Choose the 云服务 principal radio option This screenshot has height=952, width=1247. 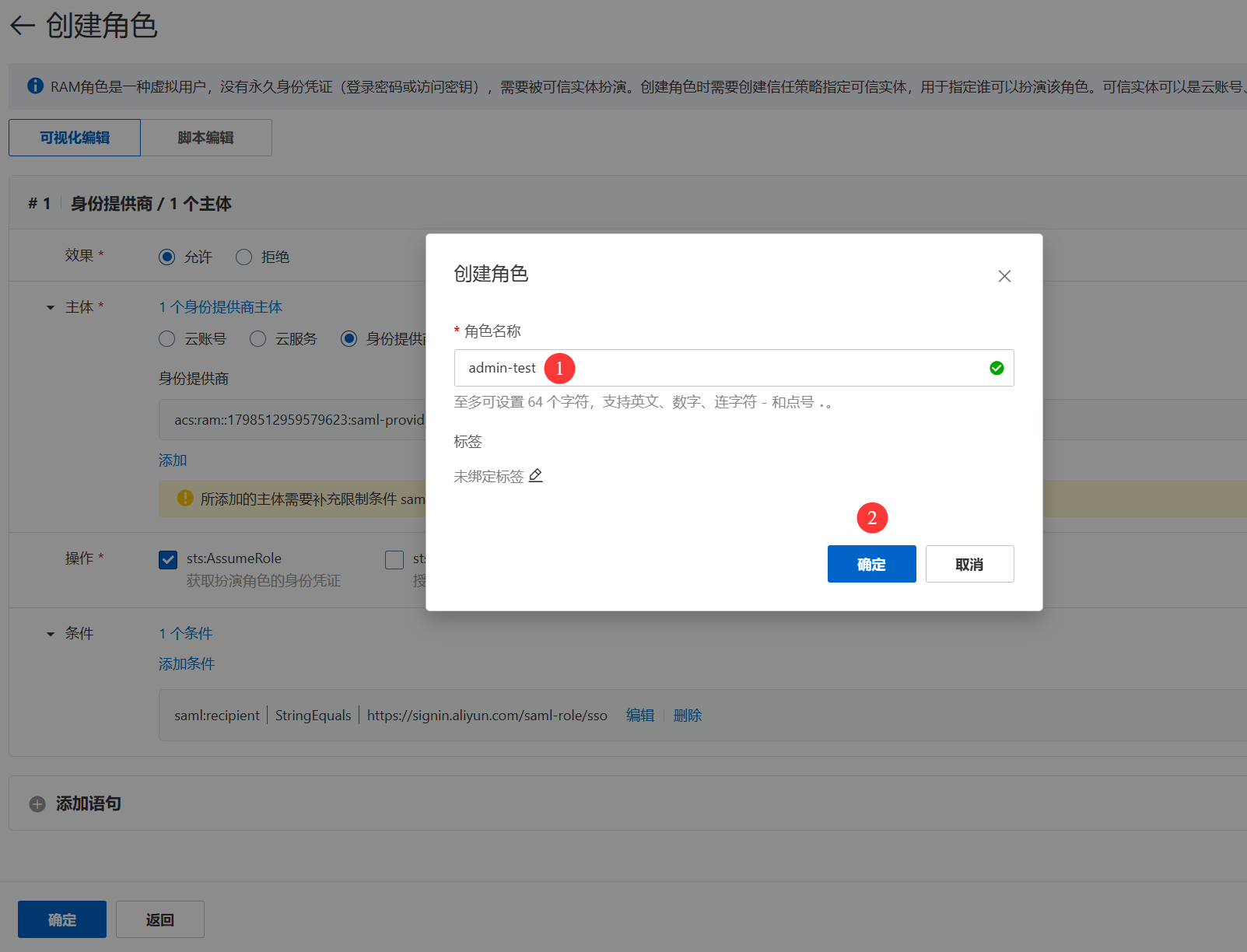tap(258, 338)
